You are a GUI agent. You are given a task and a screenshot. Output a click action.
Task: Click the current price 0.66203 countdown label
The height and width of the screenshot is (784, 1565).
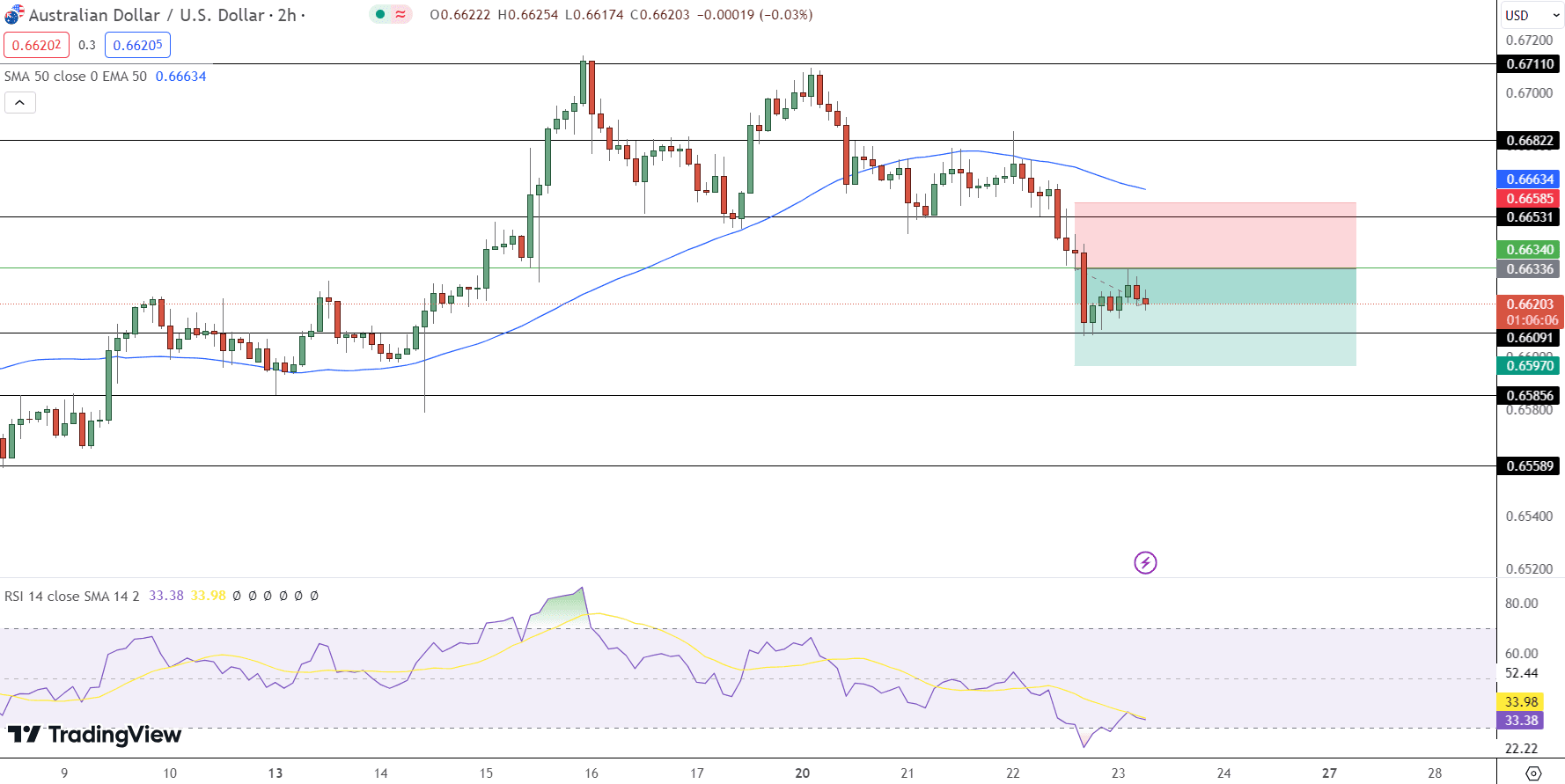(1531, 312)
